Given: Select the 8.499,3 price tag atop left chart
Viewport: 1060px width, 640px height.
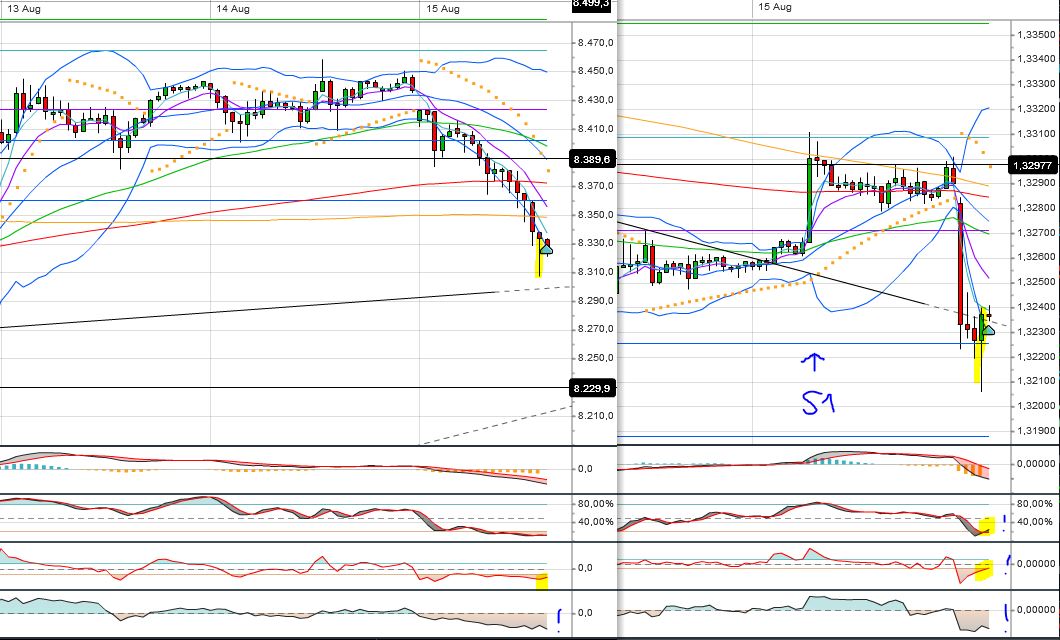Looking at the screenshot, I should (x=592, y=4).
